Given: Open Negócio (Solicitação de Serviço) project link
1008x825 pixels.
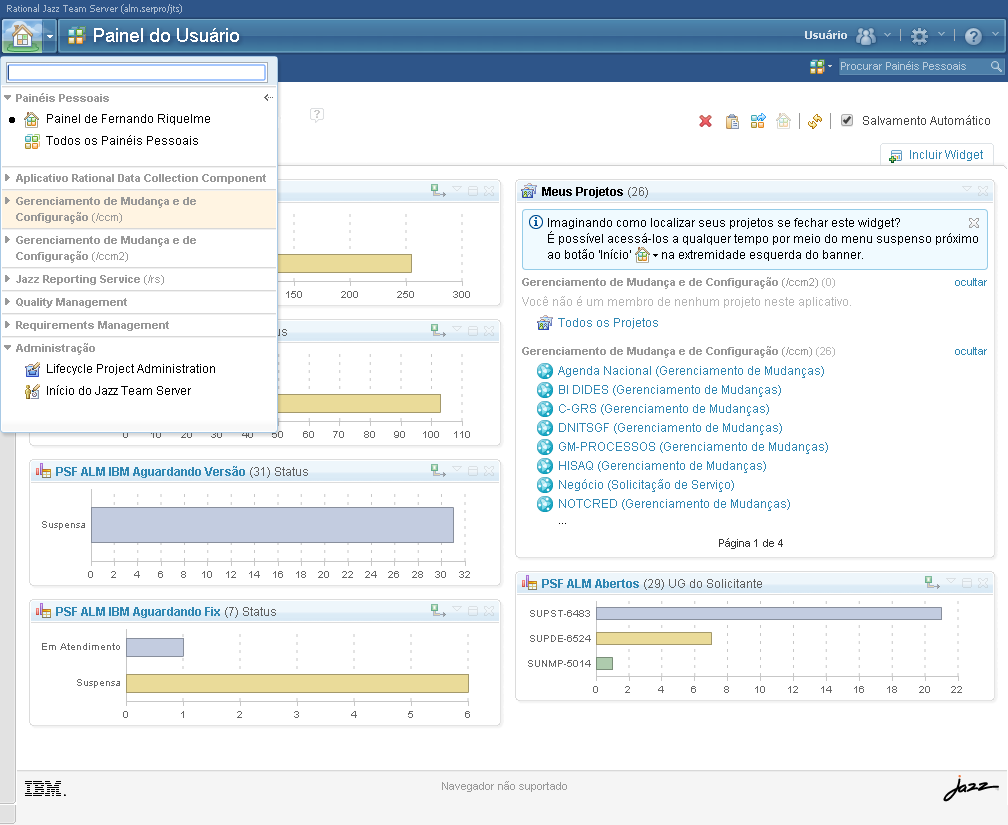Looking at the screenshot, I should point(645,485).
